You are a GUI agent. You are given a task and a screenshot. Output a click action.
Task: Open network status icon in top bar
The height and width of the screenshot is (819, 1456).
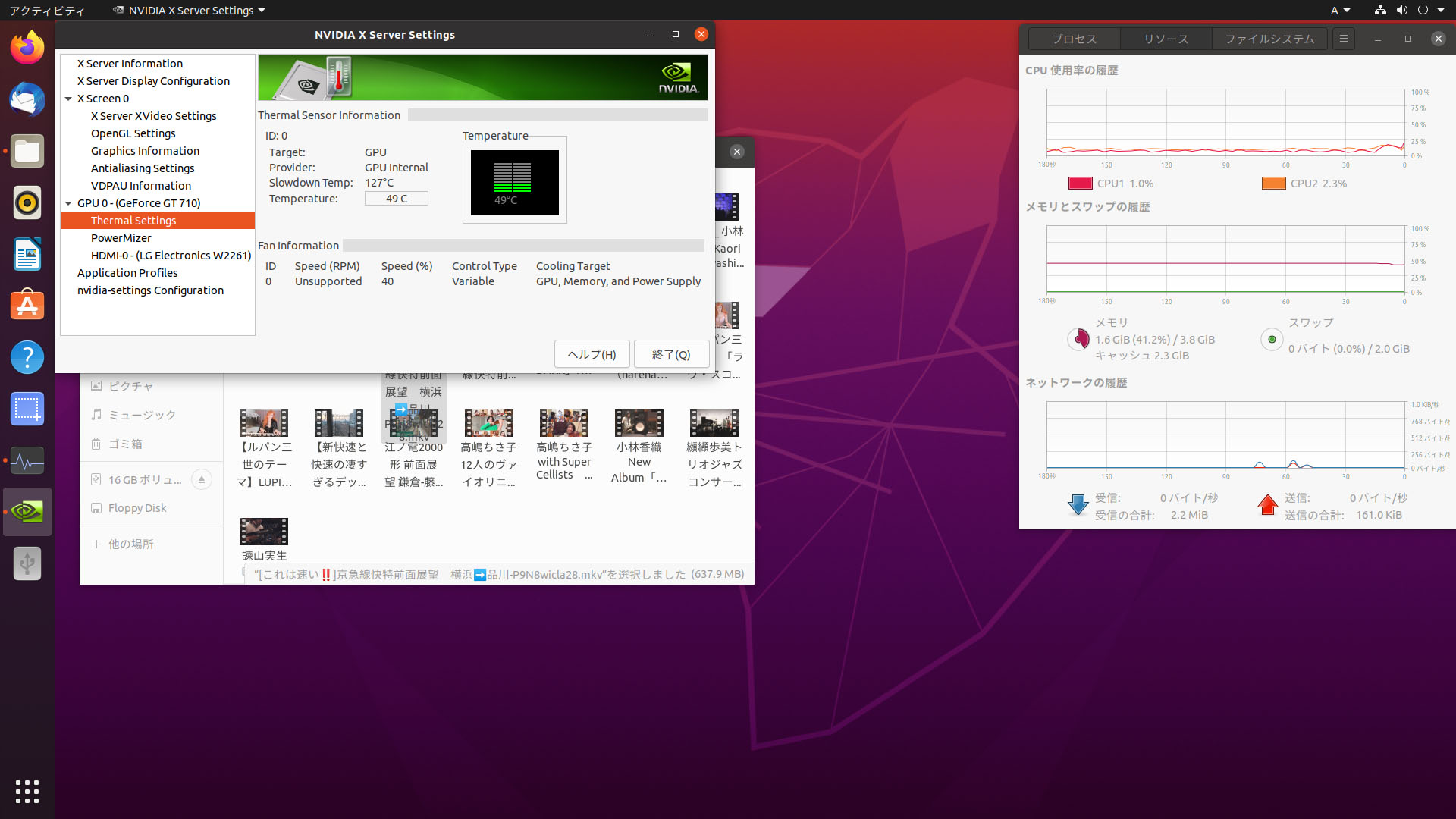pyautogui.click(x=1380, y=10)
